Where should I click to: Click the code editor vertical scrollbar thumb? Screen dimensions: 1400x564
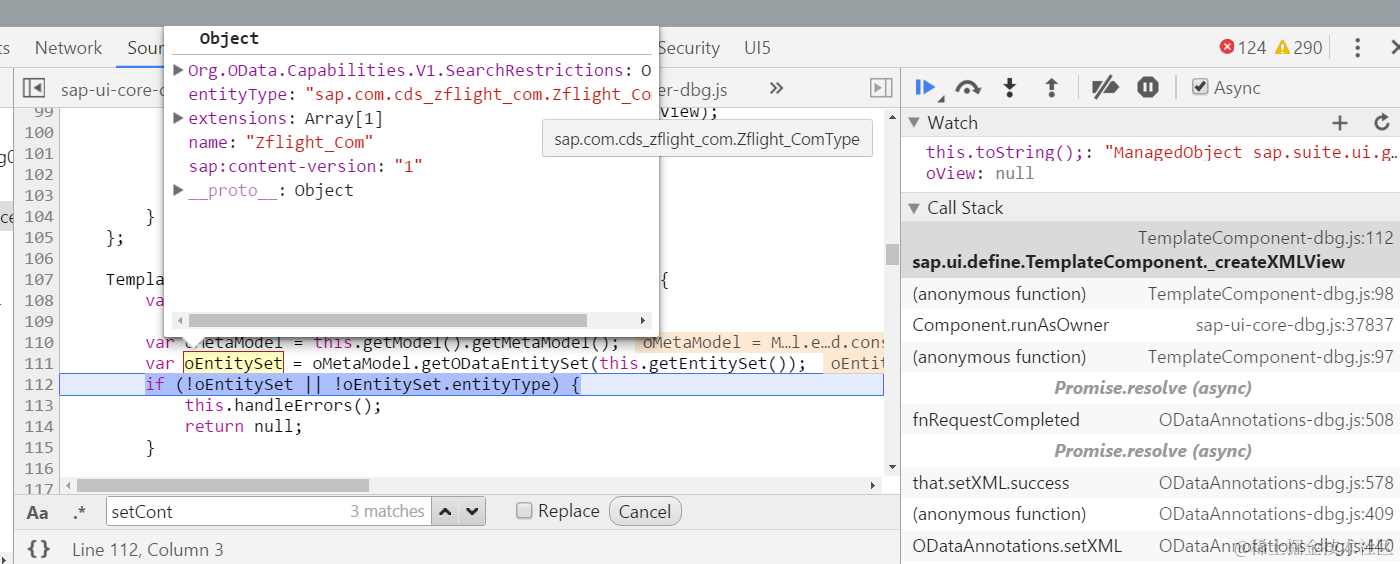pyautogui.click(x=892, y=254)
